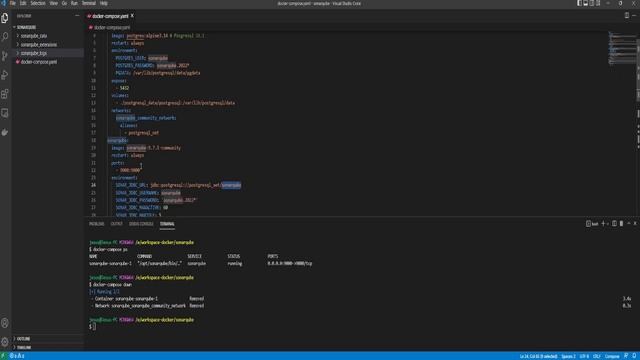This screenshot has width=640, height=360.
Task: Switch to the Output panel tab
Action: pyautogui.click(x=116, y=224)
